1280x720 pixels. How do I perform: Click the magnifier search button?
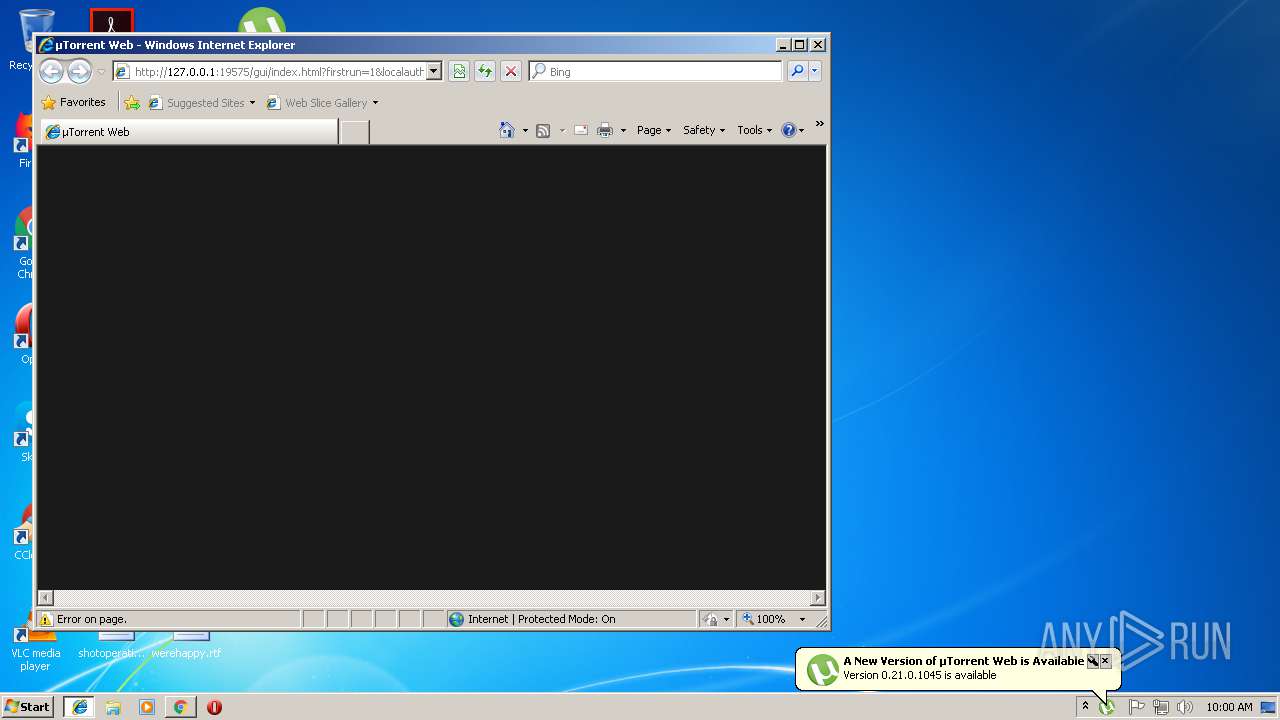797,71
